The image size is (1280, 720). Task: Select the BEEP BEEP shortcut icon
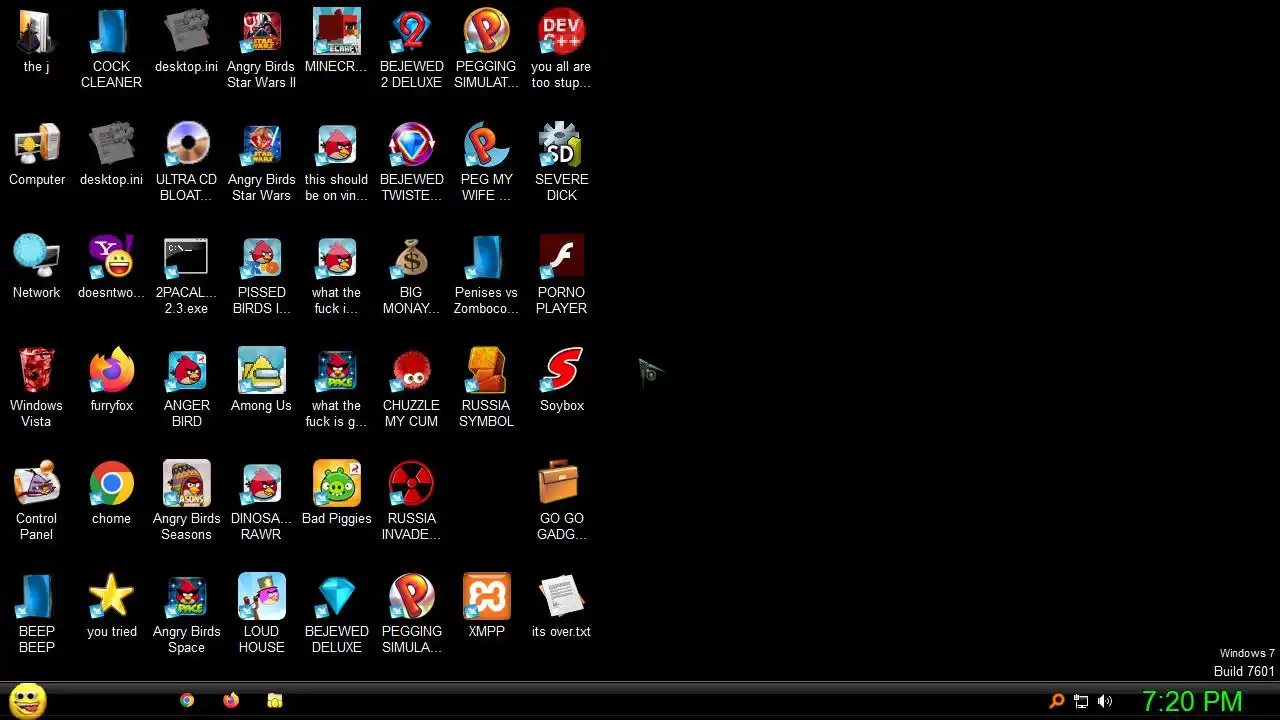[x=36, y=597]
